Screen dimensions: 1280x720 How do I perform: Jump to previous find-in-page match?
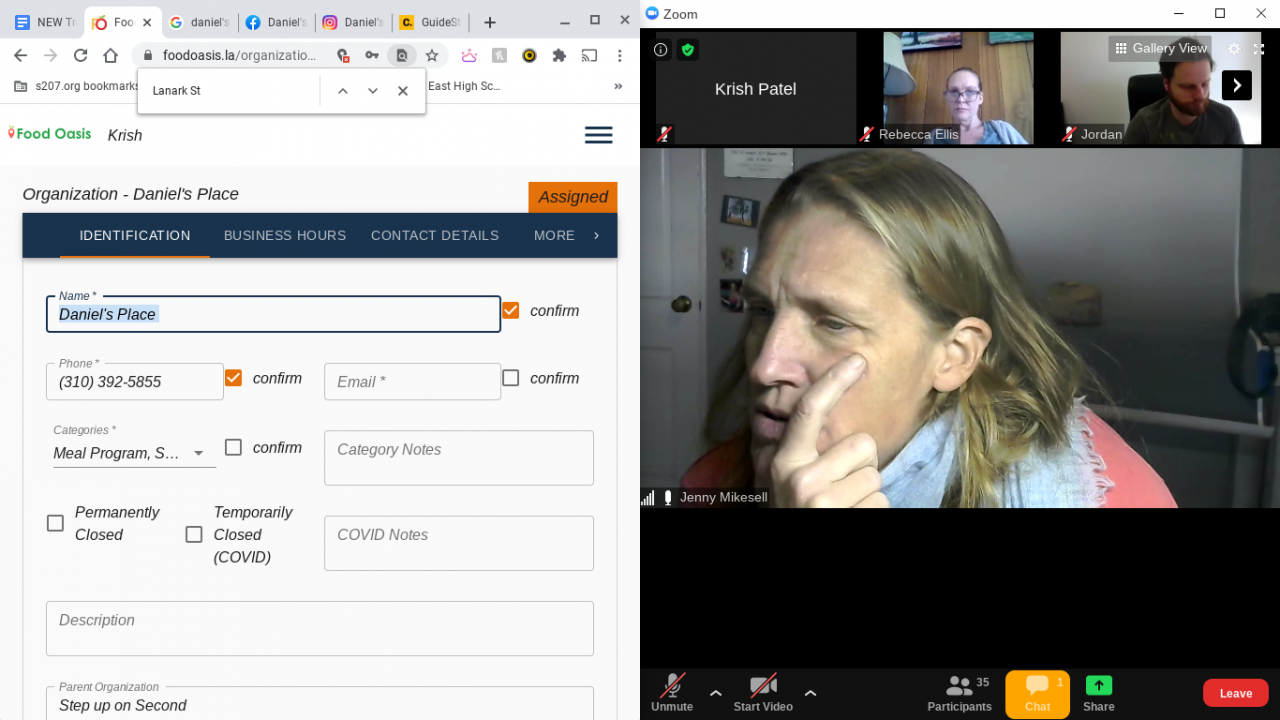[343, 91]
